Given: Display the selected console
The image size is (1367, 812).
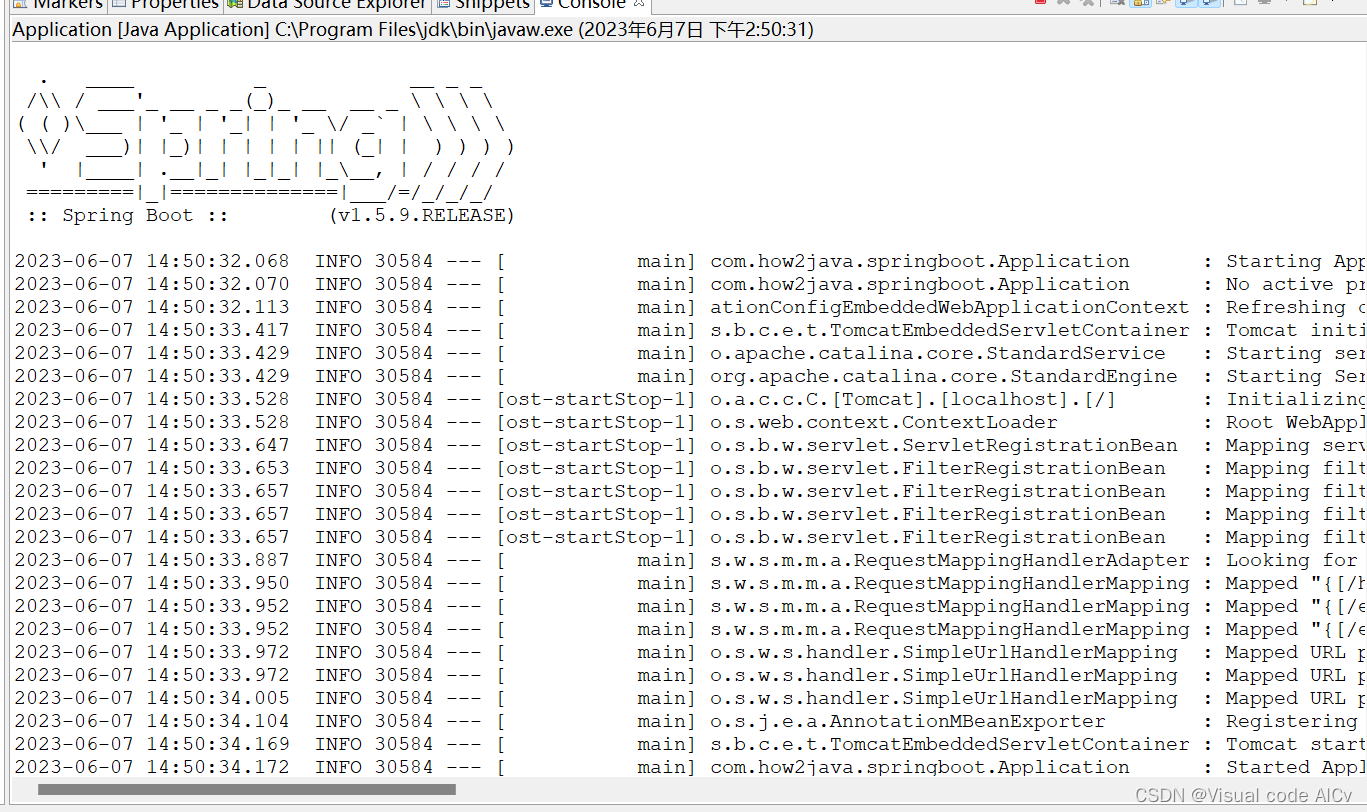Looking at the screenshot, I should (x=1265, y=4).
